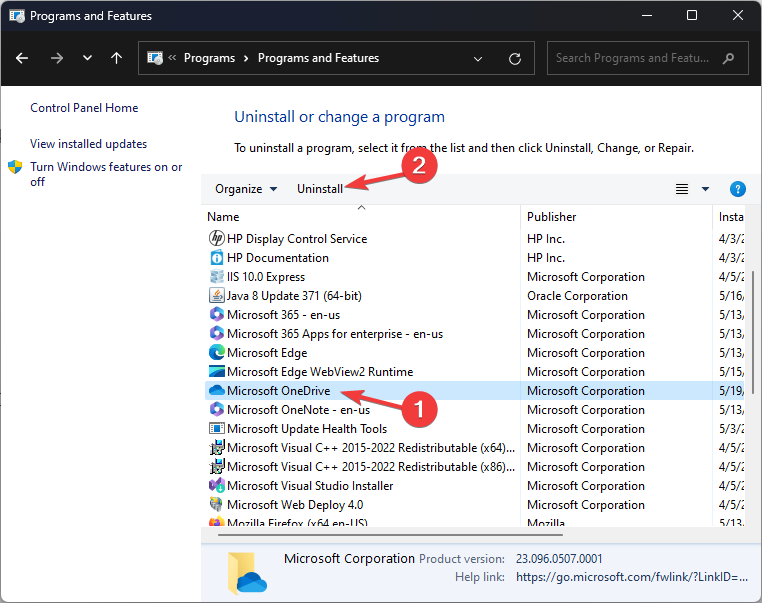This screenshot has width=762, height=603.
Task: Click the Programs breadcrumb
Action: click(x=209, y=58)
